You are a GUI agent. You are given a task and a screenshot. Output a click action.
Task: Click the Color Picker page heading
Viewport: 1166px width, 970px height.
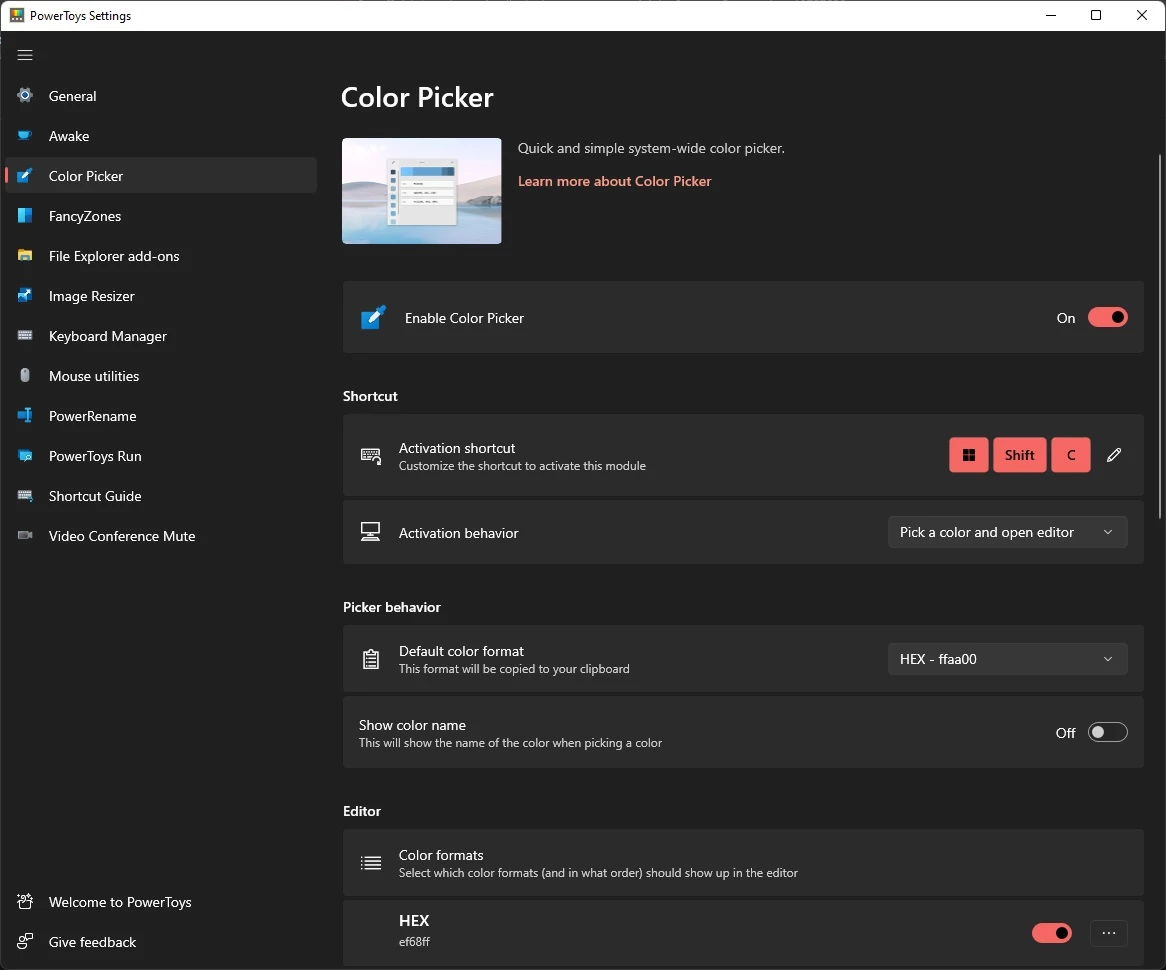416,97
